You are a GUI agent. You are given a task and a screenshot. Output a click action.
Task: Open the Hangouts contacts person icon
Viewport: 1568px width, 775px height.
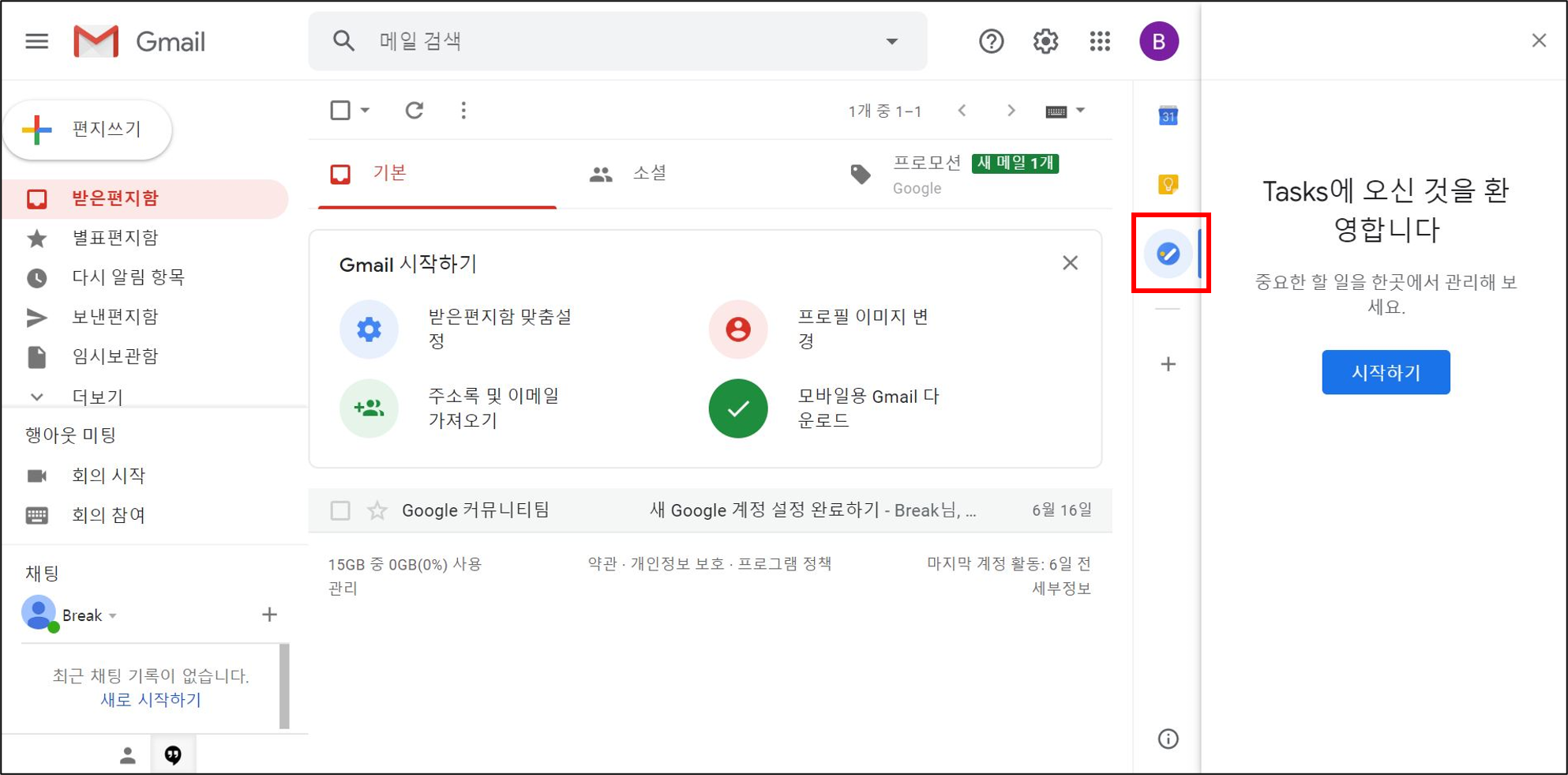point(128,755)
